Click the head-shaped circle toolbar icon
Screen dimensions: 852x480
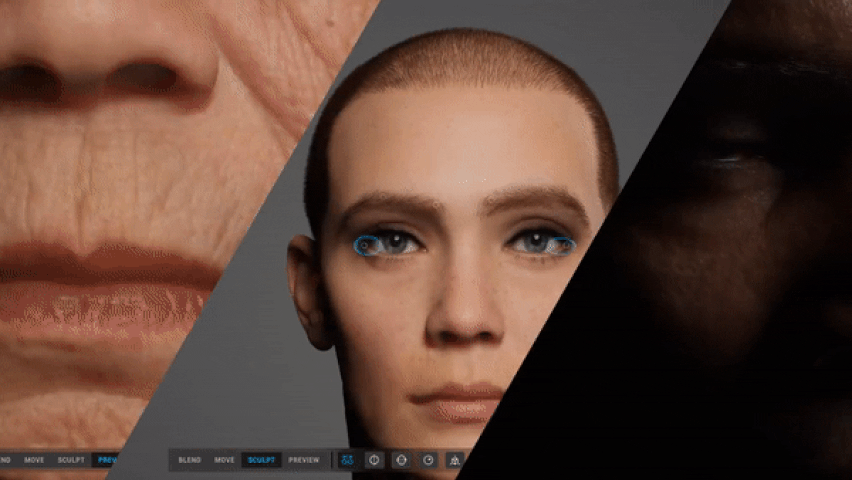point(401,460)
